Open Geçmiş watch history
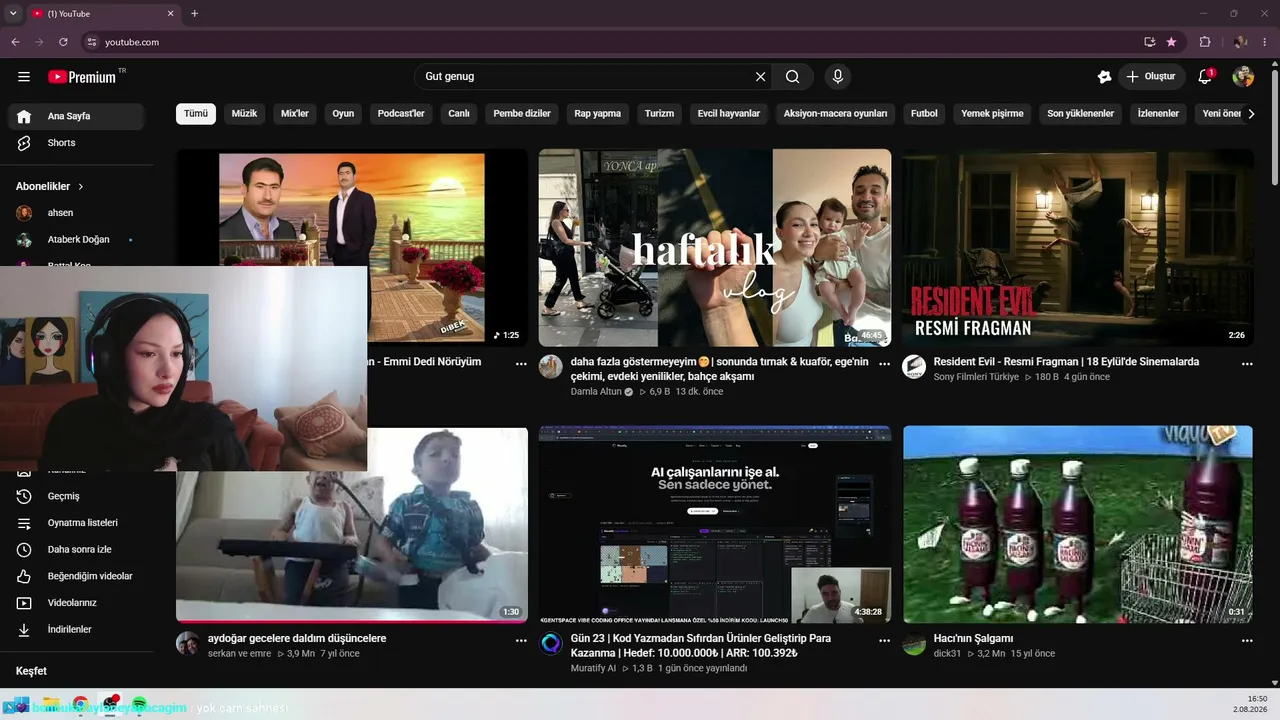This screenshot has height=720, width=1280. (76, 496)
